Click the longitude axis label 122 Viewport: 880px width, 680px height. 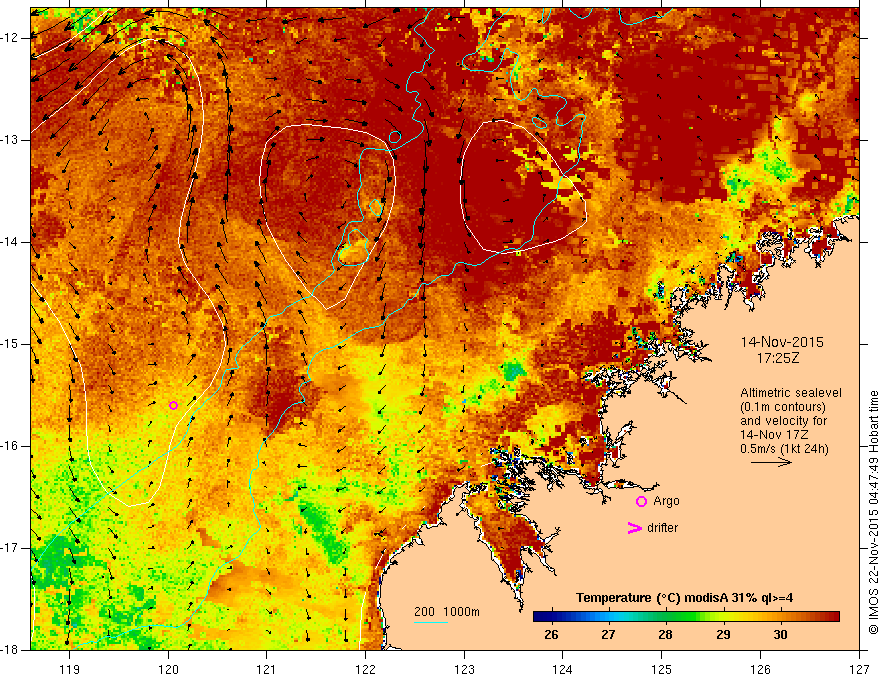[365, 669]
